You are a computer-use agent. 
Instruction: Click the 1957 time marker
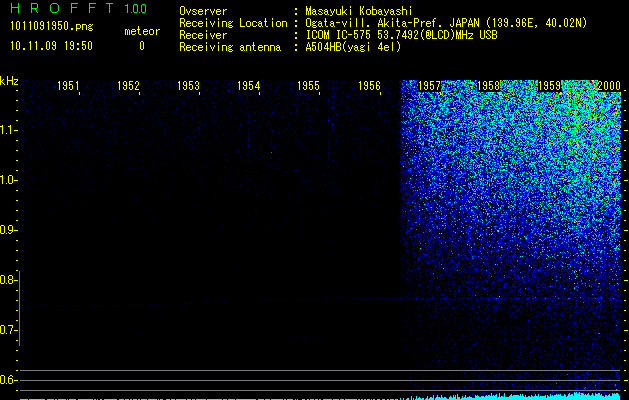[429, 86]
